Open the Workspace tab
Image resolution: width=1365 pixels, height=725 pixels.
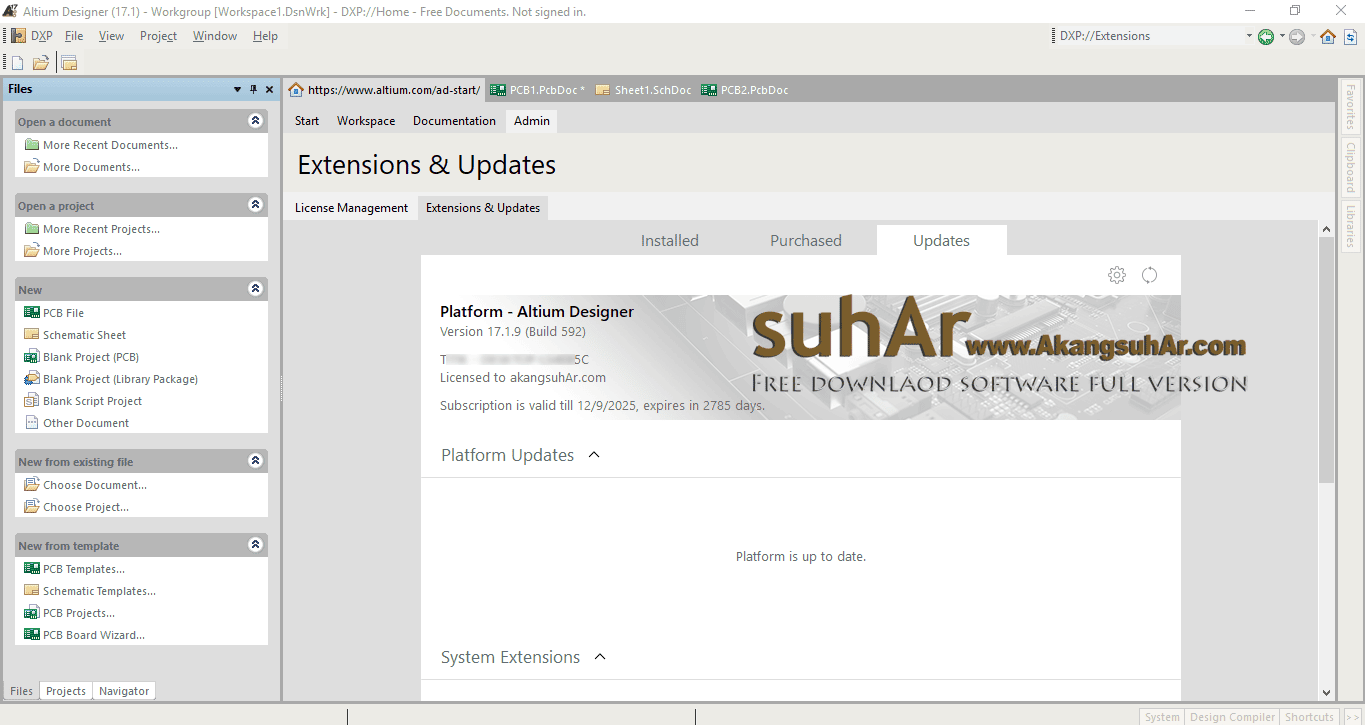pyautogui.click(x=366, y=121)
